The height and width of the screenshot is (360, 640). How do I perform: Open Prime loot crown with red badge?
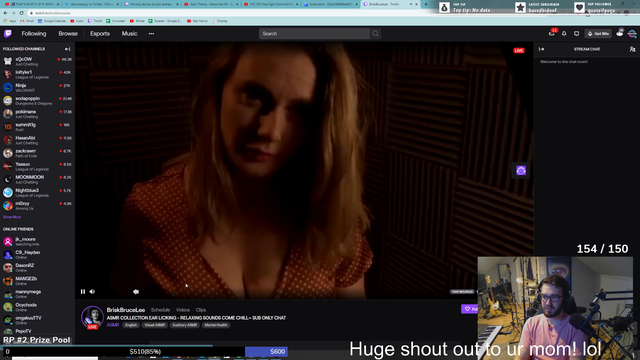pyautogui.click(x=552, y=33)
